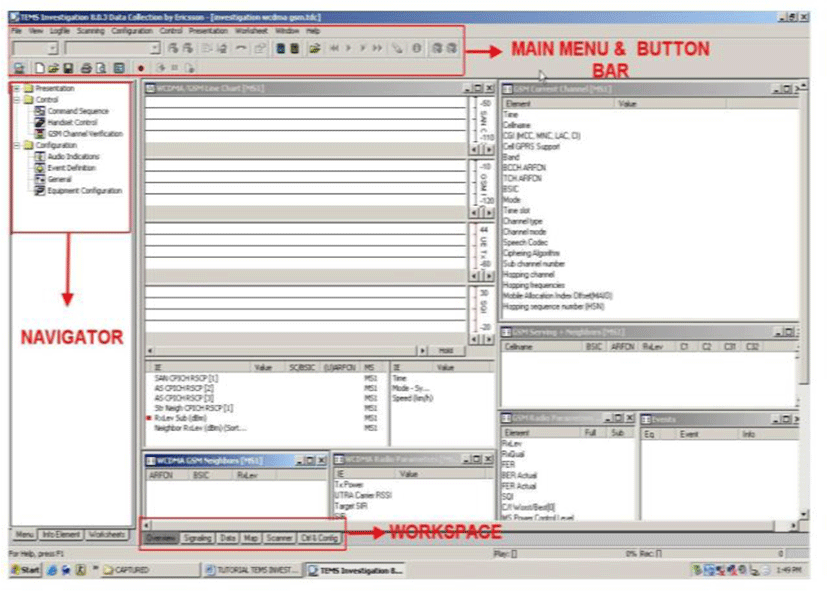Select Equipment Configuration in the Navigator tree
The image size is (827, 591).
point(84,191)
